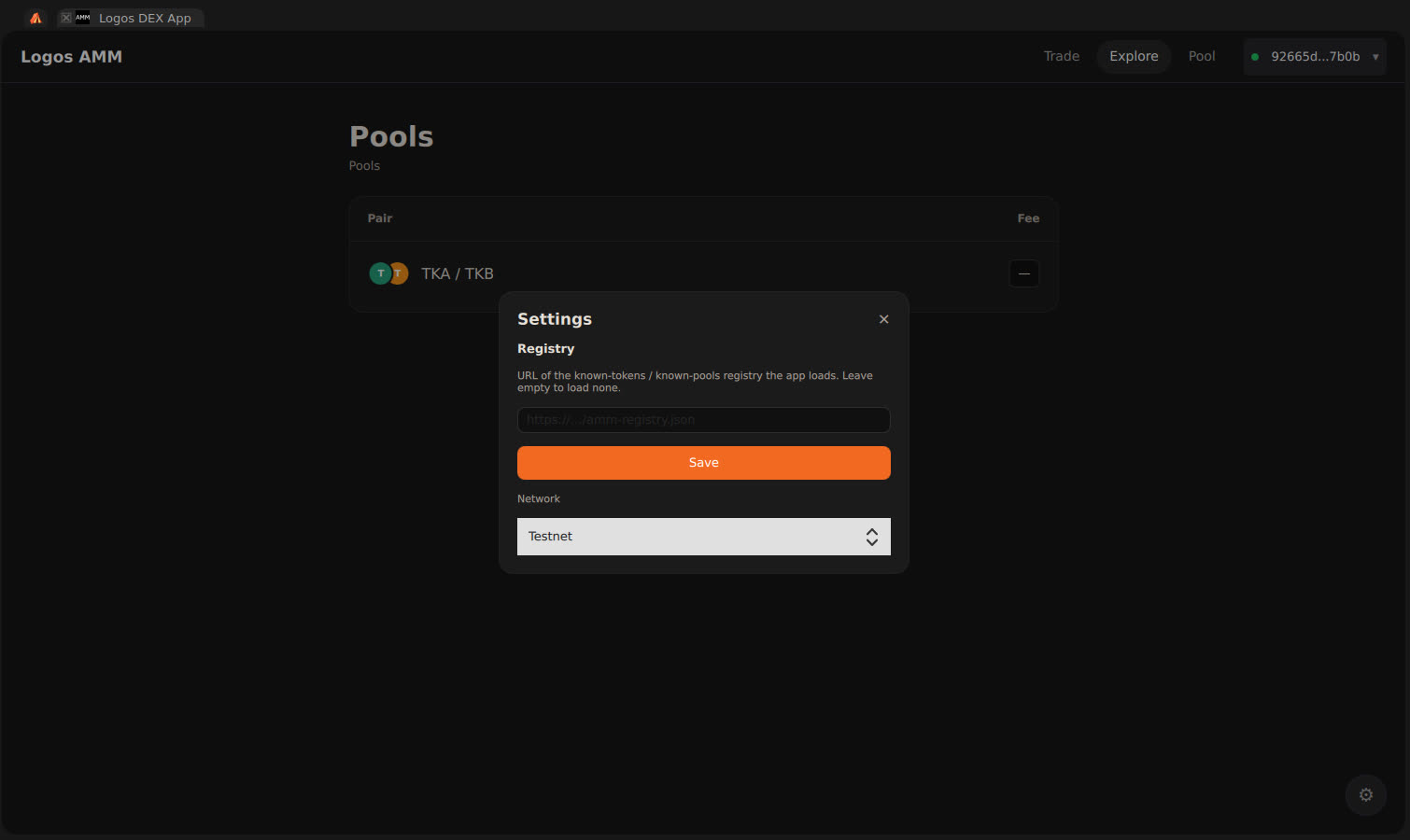The height and width of the screenshot is (840, 1410).
Task: Click the green wallet connection status dot
Action: coord(1255,57)
